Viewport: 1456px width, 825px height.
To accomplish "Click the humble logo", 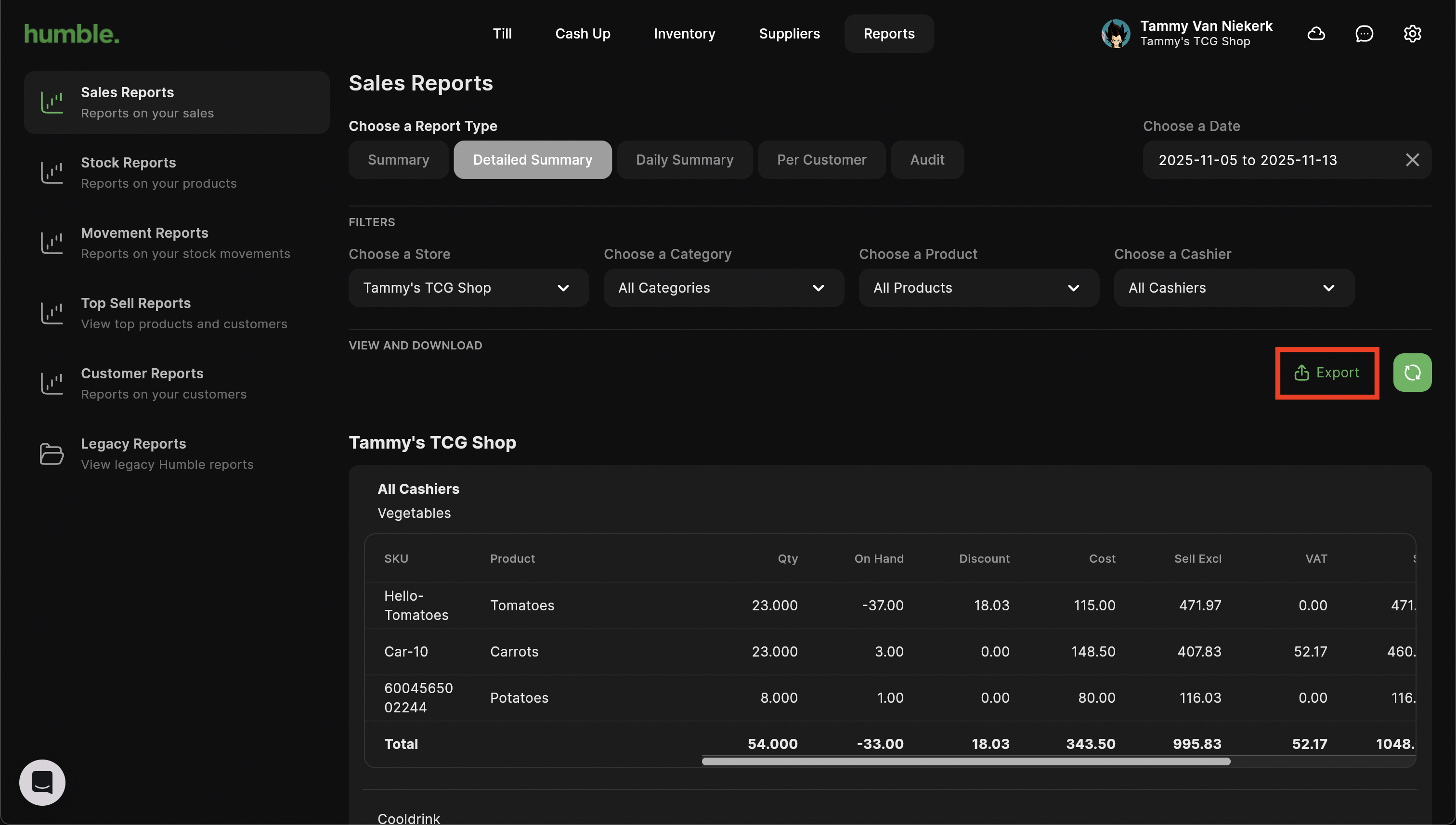I will (x=71, y=34).
